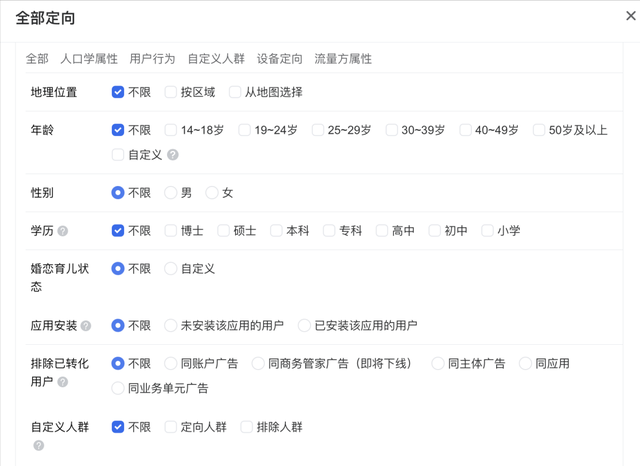Uncheck 不限 in 年龄 row

[x=118, y=130]
